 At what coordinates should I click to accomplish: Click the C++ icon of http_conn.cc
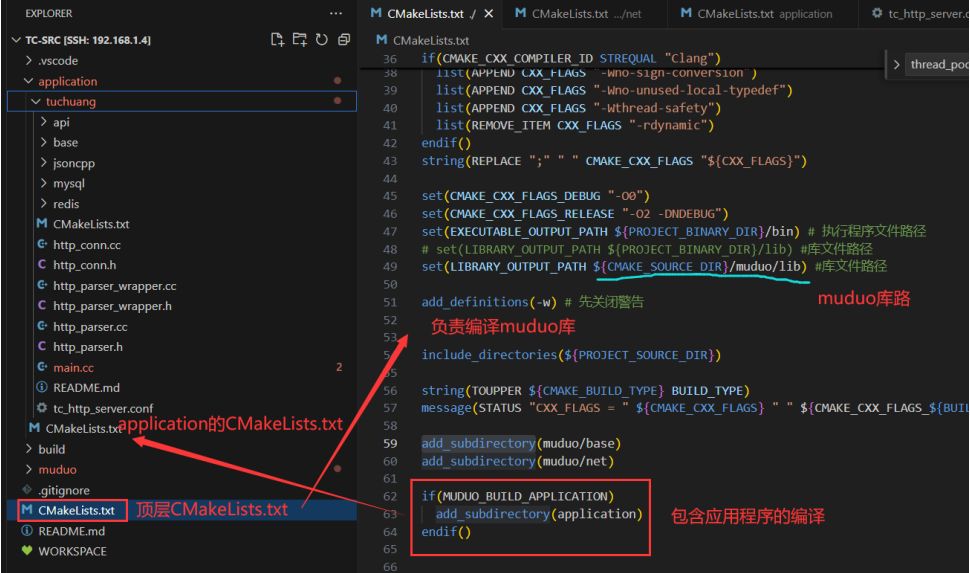point(41,244)
